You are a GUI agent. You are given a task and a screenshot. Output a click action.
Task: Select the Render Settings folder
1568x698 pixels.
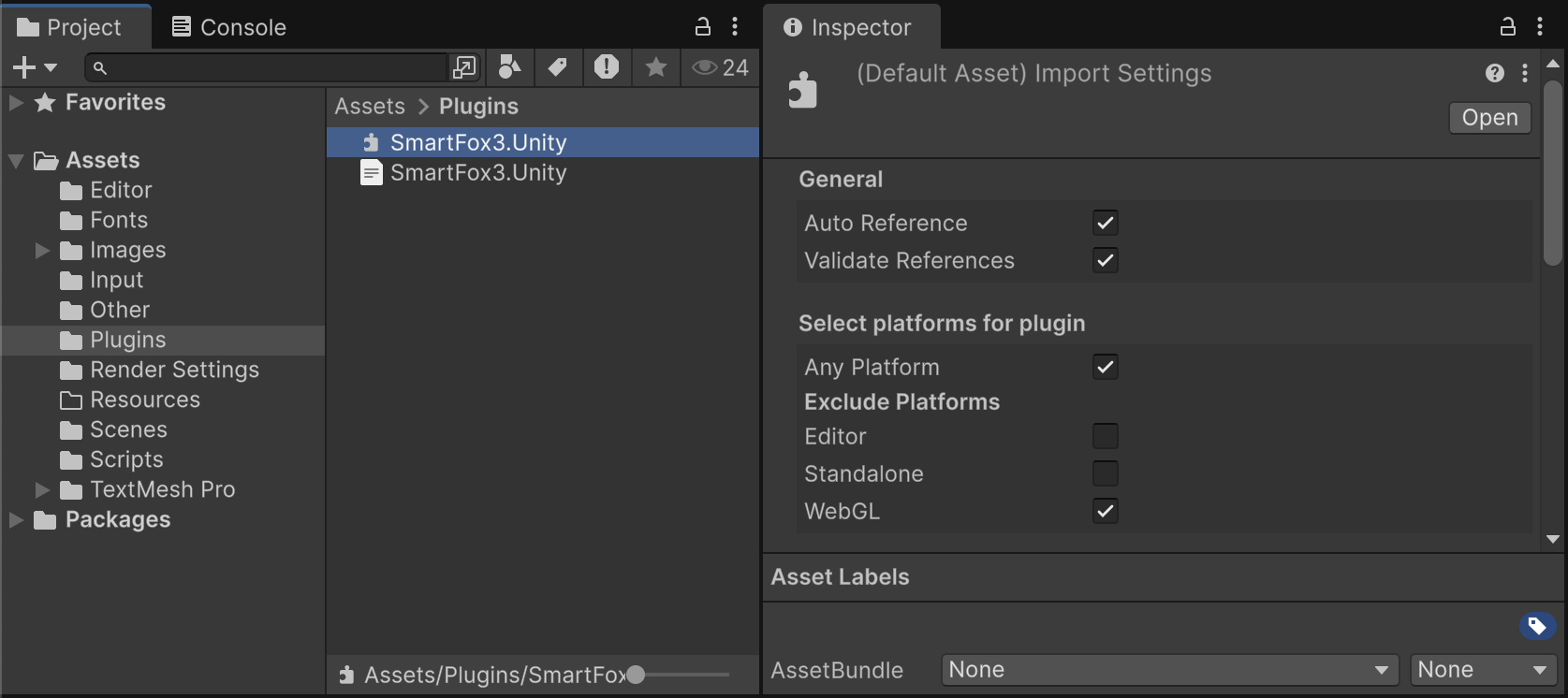pyautogui.click(x=159, y=371)
